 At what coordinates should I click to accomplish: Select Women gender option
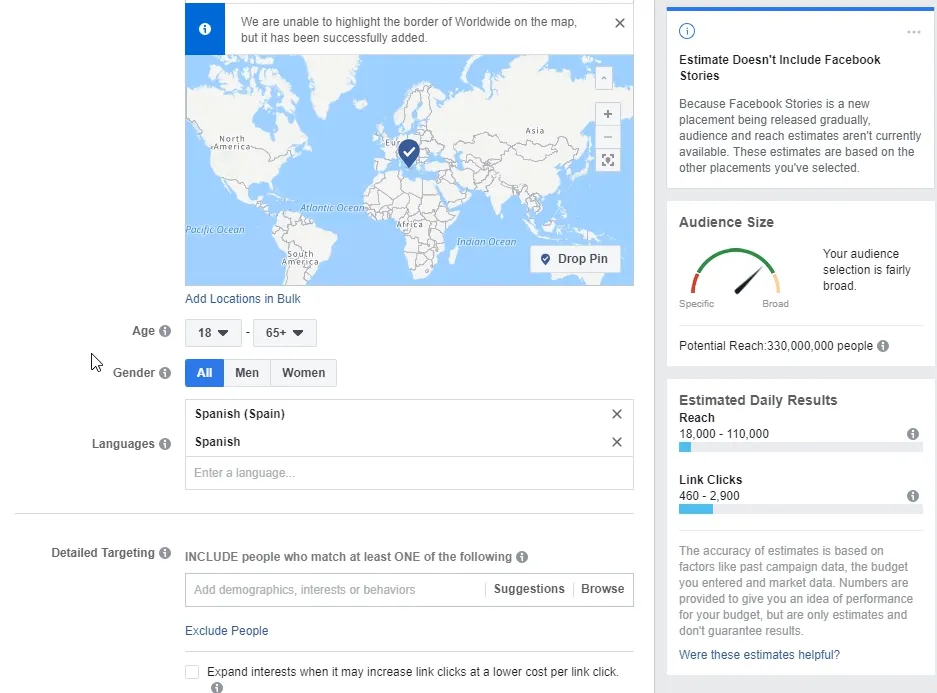pyautogui.click(x=304, y=373)
